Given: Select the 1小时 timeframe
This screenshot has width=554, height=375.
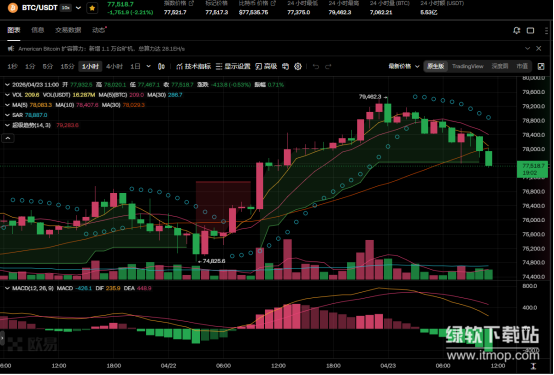Looking at the screenshot, I should pyautogui.click(x=90, y=66).
